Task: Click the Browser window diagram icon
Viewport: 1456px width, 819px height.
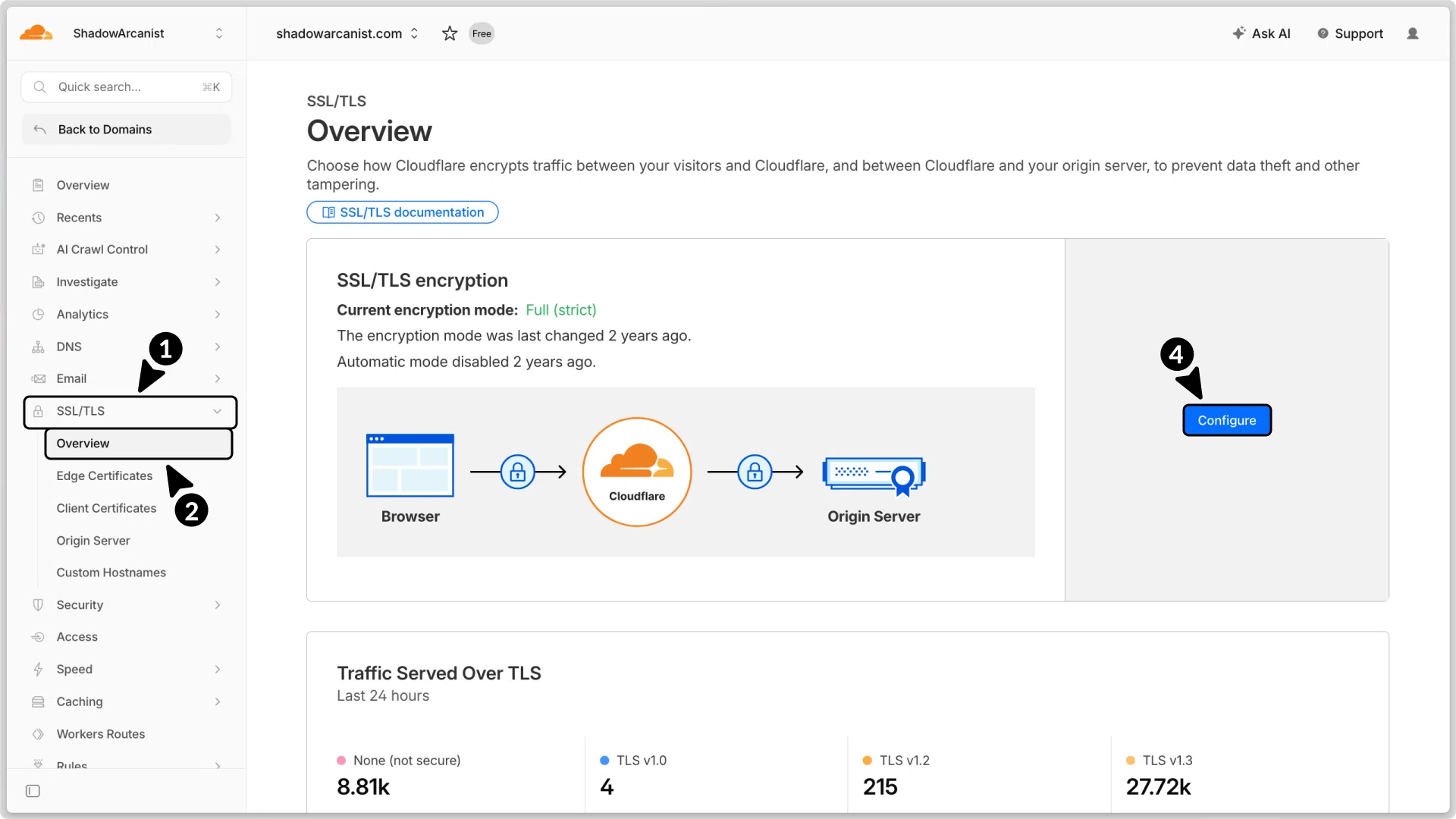Action: (x=410, y=466)
